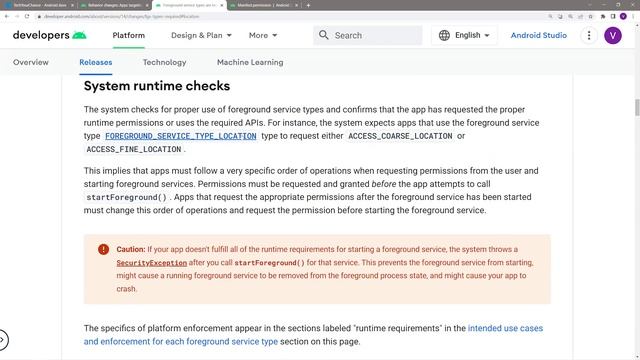
Task: Click the browser forward arrow
Action: tap(17, 16)
